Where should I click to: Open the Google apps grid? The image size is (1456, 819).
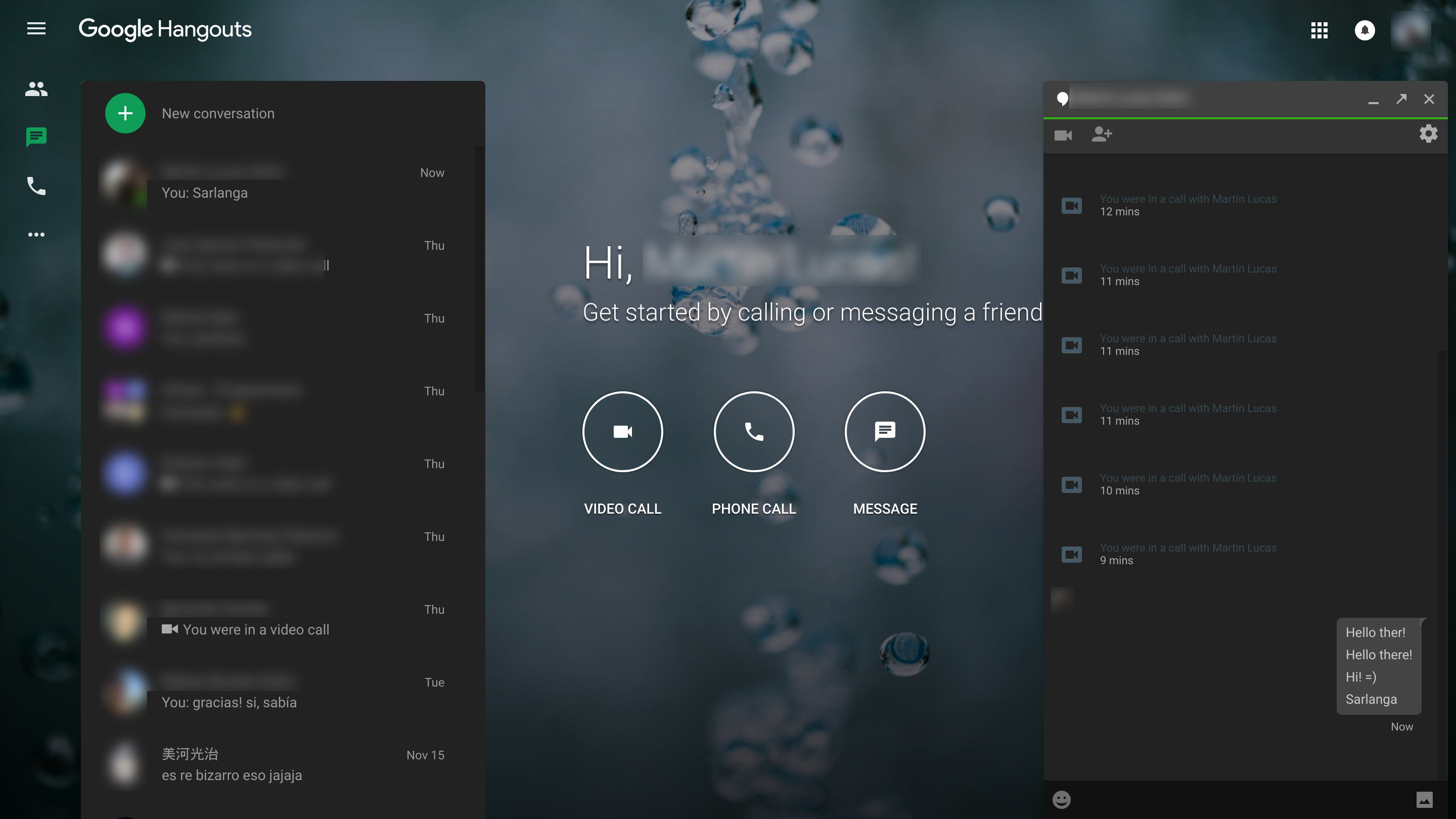(1320, 31)
